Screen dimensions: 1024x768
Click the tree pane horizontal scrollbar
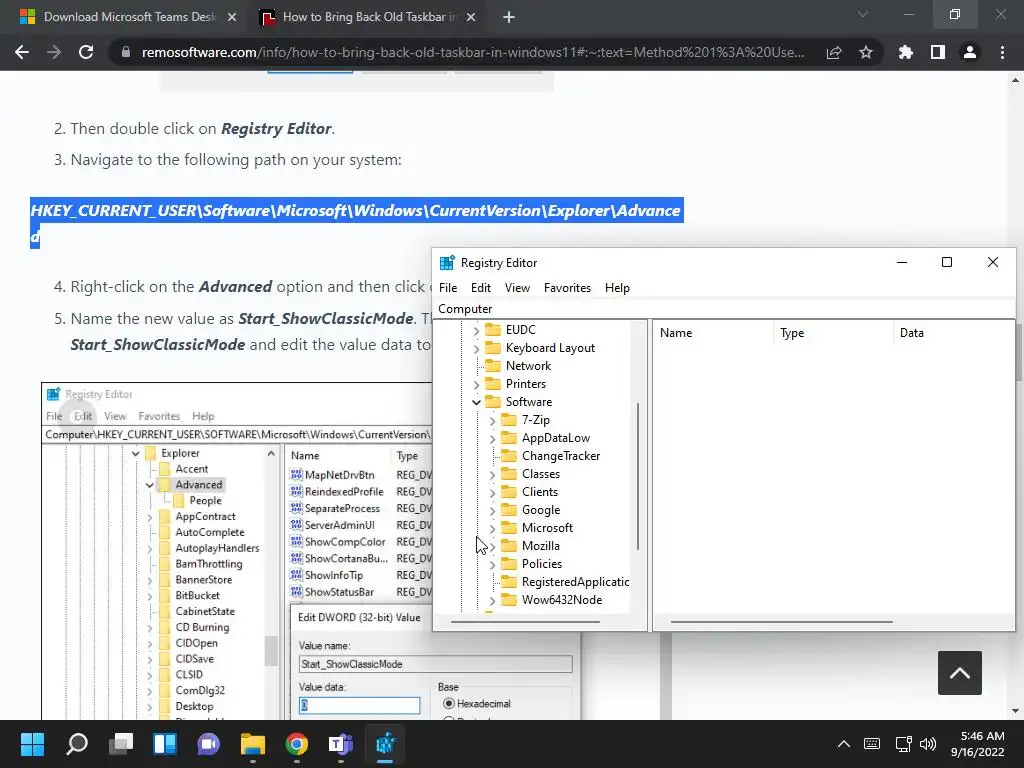[x=525, y=622]
